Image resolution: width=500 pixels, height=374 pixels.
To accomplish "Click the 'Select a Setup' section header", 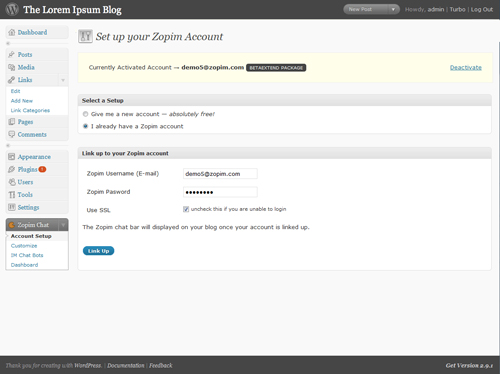I will tap(284, 100).
